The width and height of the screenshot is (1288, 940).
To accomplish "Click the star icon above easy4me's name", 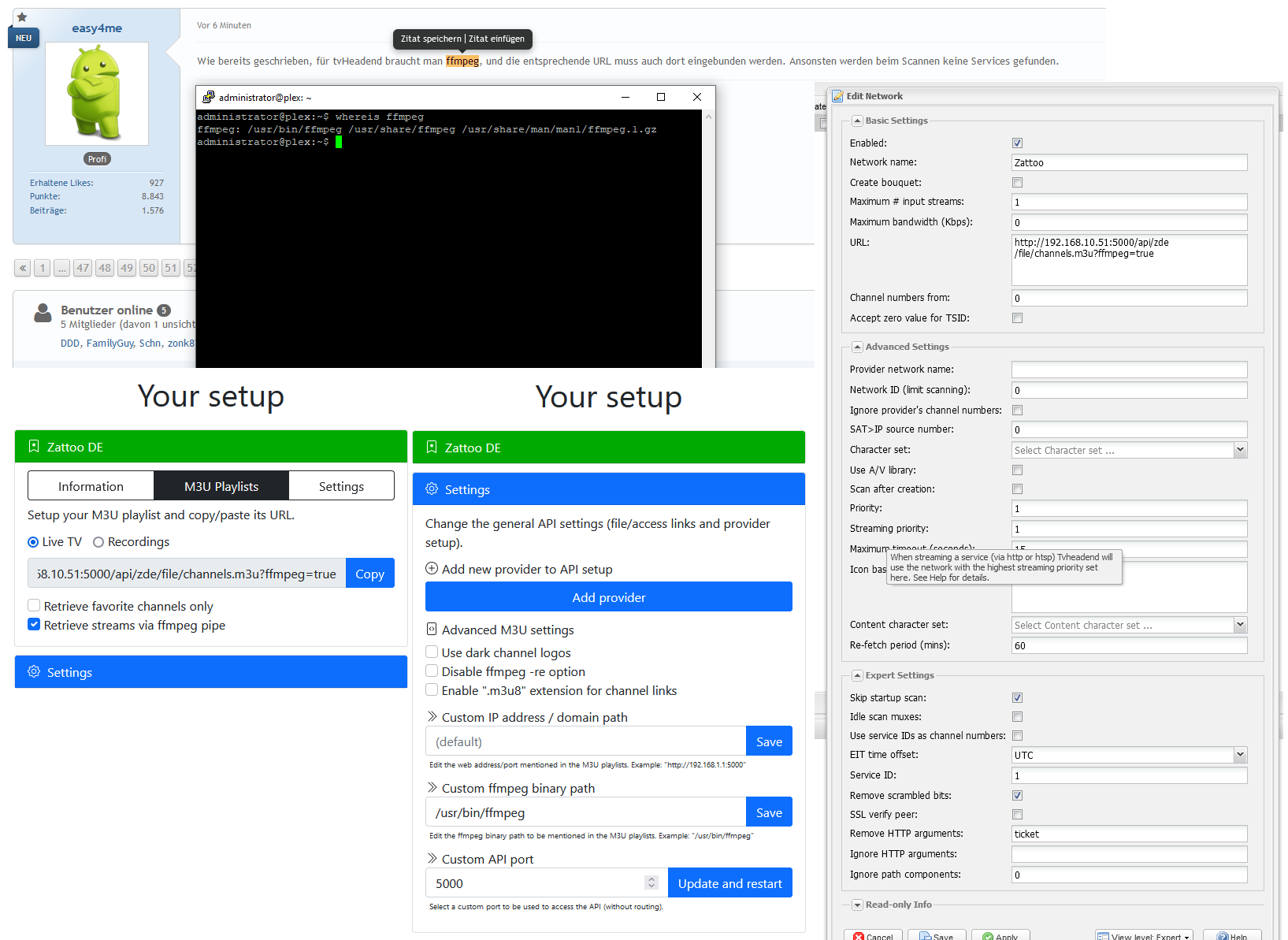I will [22, 17].
